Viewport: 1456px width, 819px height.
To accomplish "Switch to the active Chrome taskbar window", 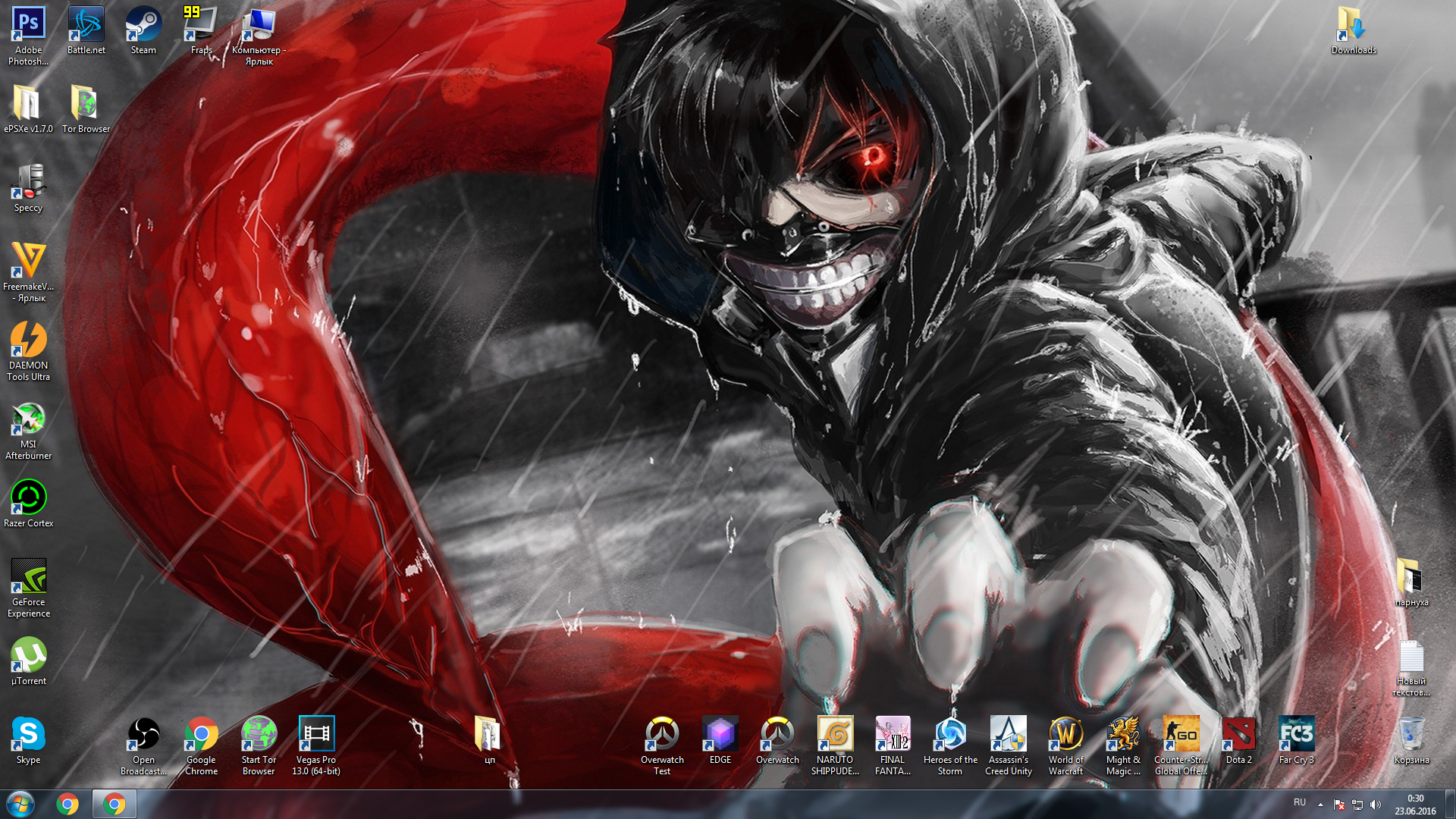I will [115, 804].
